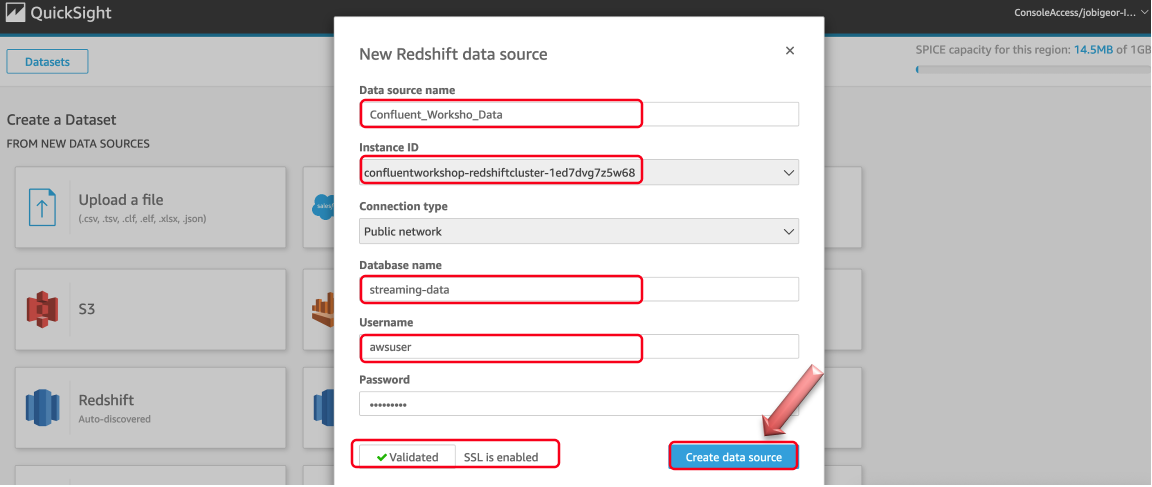This screenshot has width=1152, height=487.
Task: Click Create data source button
Action: click(x=733, y=457)
